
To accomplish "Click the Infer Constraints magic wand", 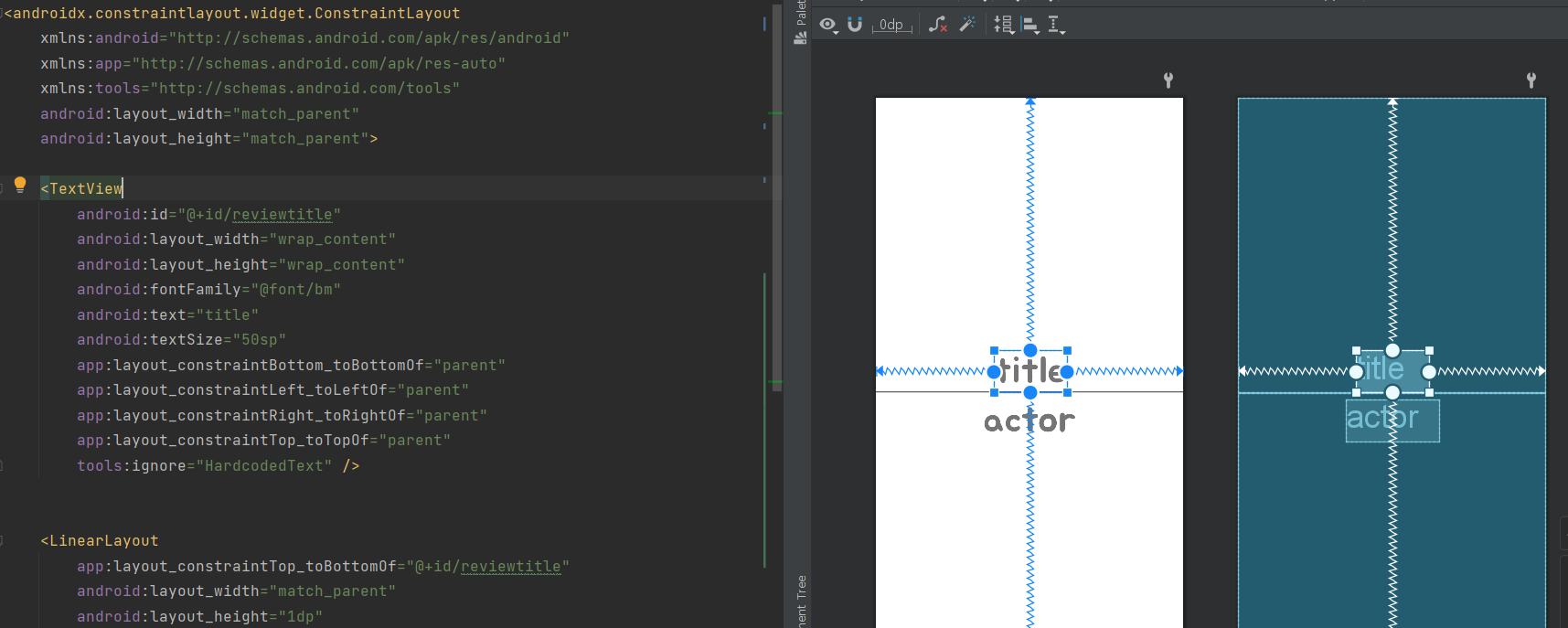I will tap(967, 25).
